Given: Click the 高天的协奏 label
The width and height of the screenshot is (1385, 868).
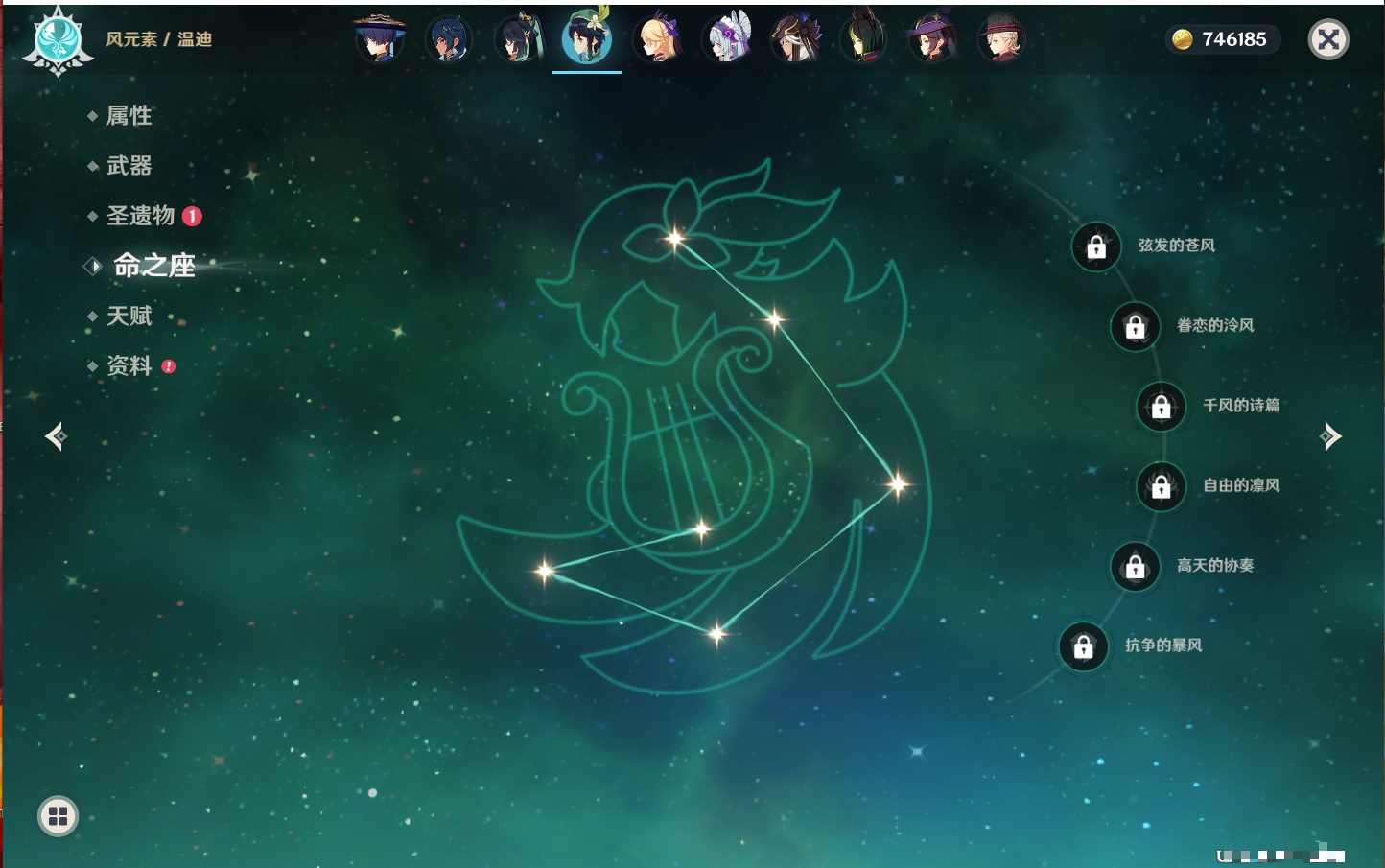Looking at the screenshot, I should pyautogui.click(x=1215, y=565).
